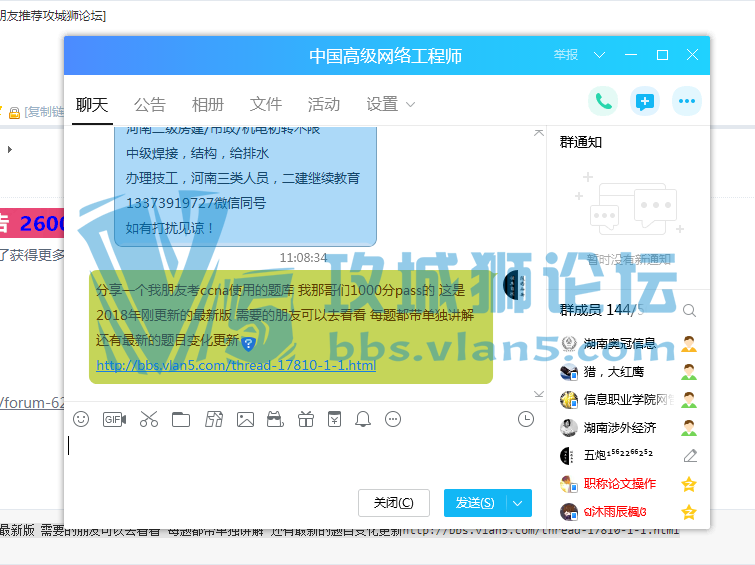Click the sender avatar beside green message
The width and height of the screenshot is (755, 565).
click(x=516, y=285)
